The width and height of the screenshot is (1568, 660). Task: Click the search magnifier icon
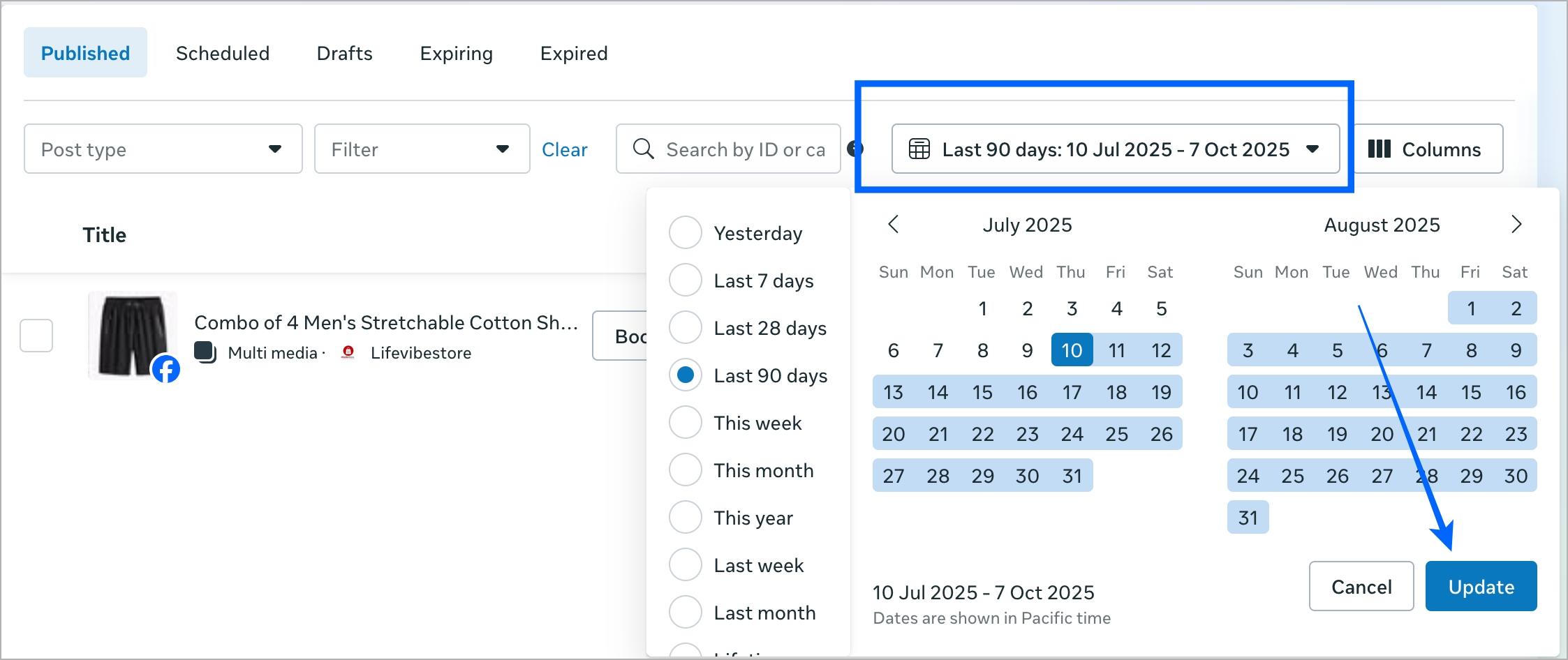coord(643,149)
